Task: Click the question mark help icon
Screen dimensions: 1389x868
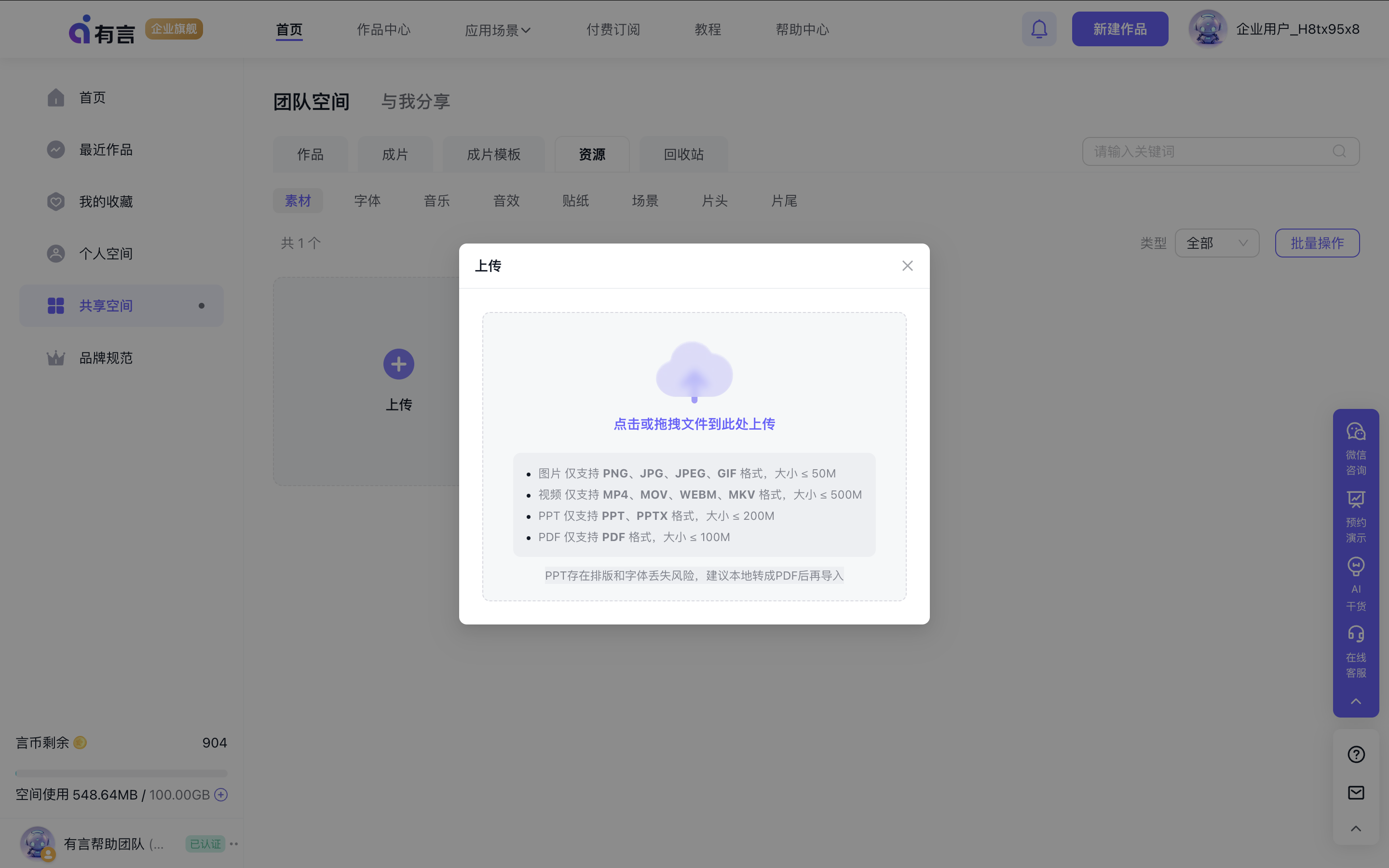Action: (1356, 754)
